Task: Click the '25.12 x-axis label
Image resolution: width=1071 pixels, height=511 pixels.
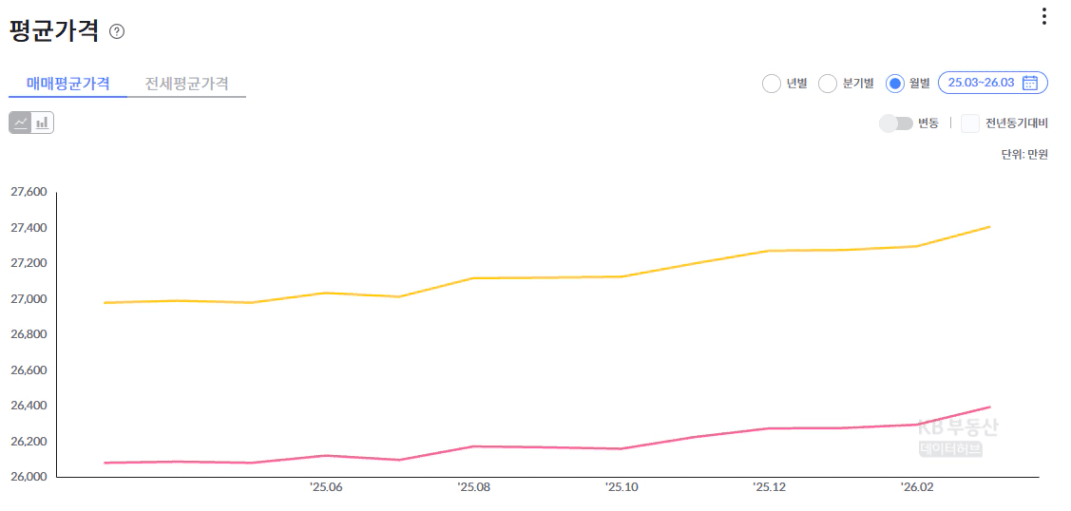Action: [x=769, y=488]
